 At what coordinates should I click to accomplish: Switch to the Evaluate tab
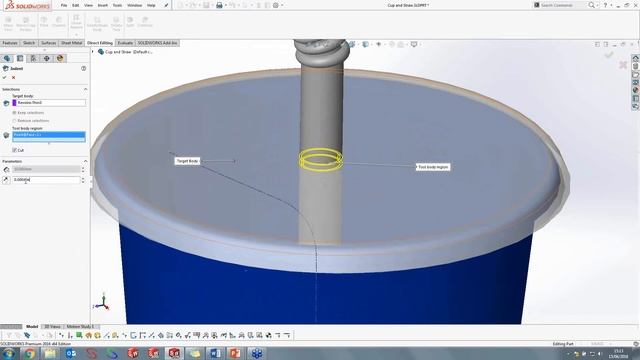pos(125,43)
